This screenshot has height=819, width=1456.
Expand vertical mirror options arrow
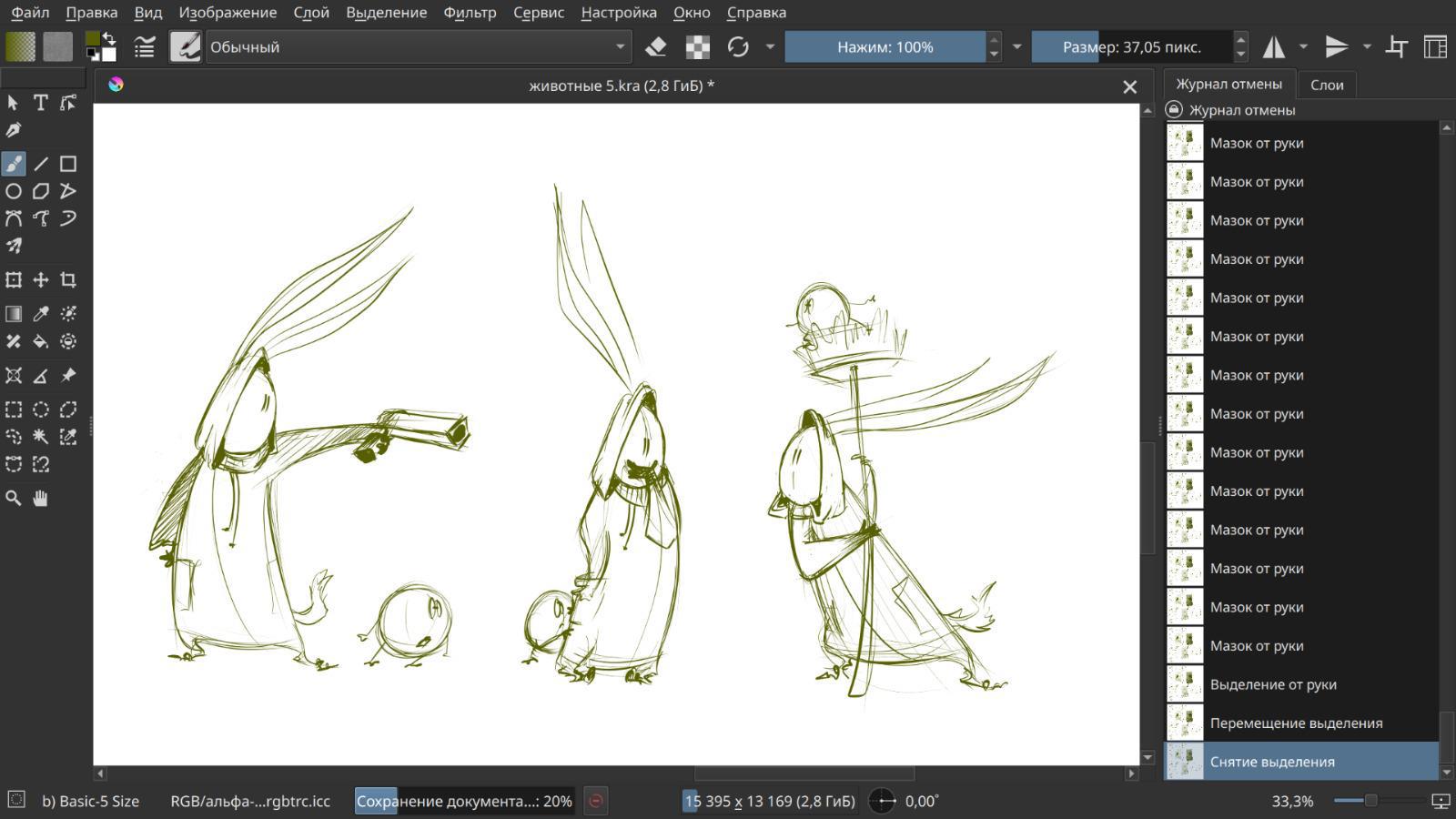(x=1367, y=46)
